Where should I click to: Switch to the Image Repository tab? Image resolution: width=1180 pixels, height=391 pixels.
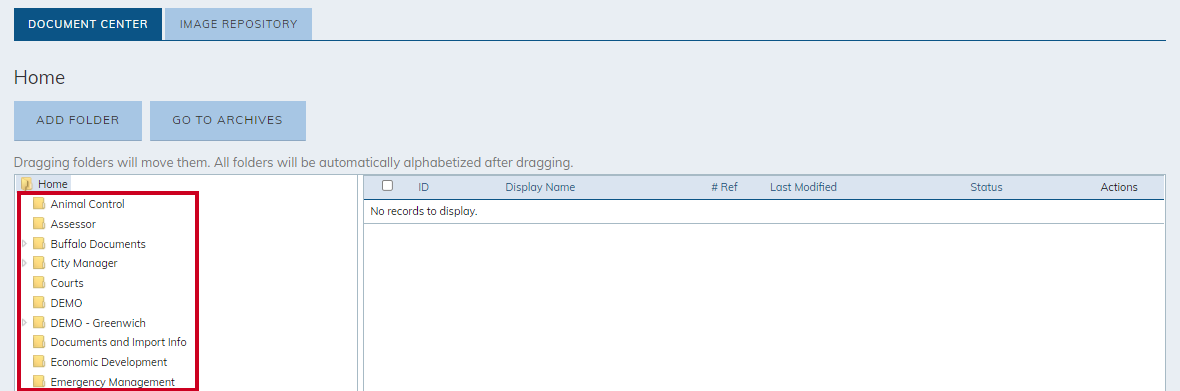click(x=239, y=24)
